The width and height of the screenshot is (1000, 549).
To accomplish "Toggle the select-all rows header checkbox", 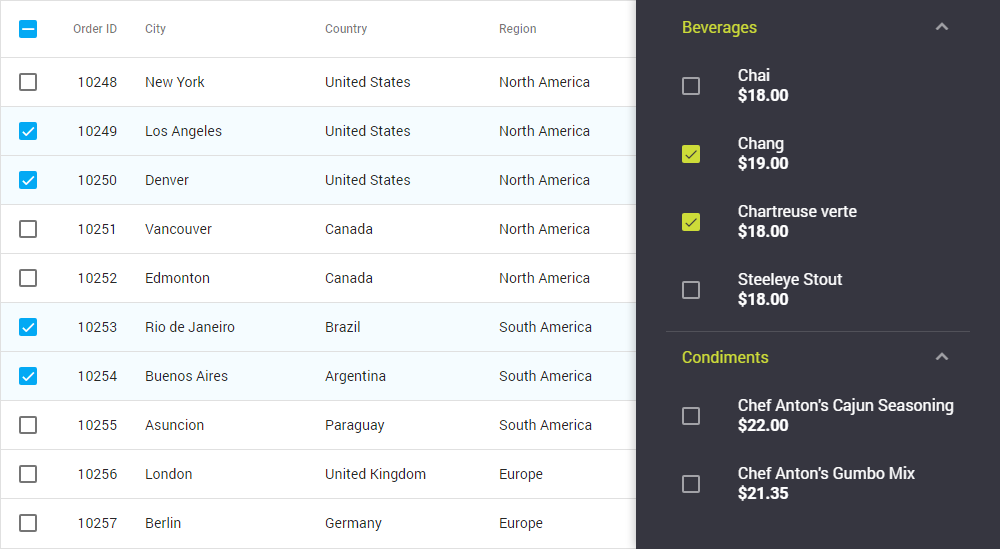I will [x=28, y=29].
